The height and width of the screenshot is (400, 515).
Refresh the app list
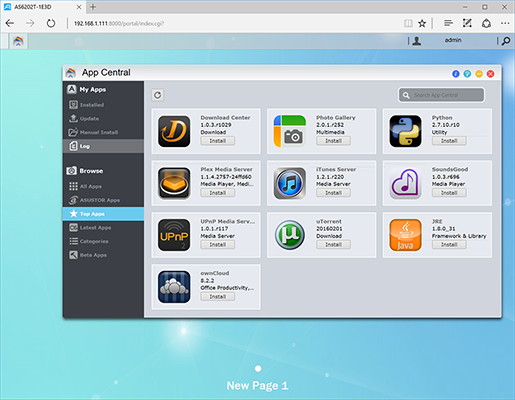(158, 95)
